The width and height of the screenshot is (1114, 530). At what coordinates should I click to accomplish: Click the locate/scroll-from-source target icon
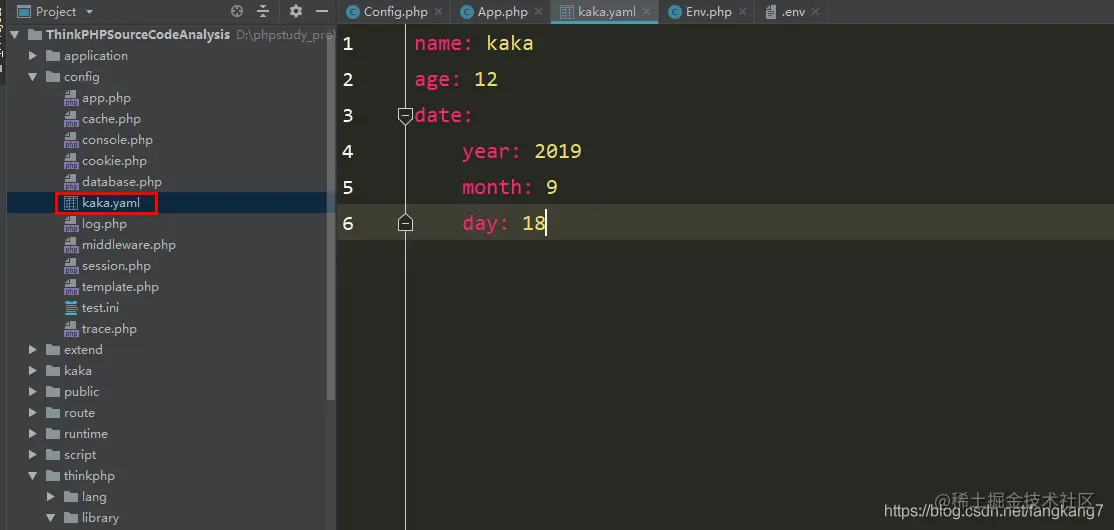[x=237, y=11]
